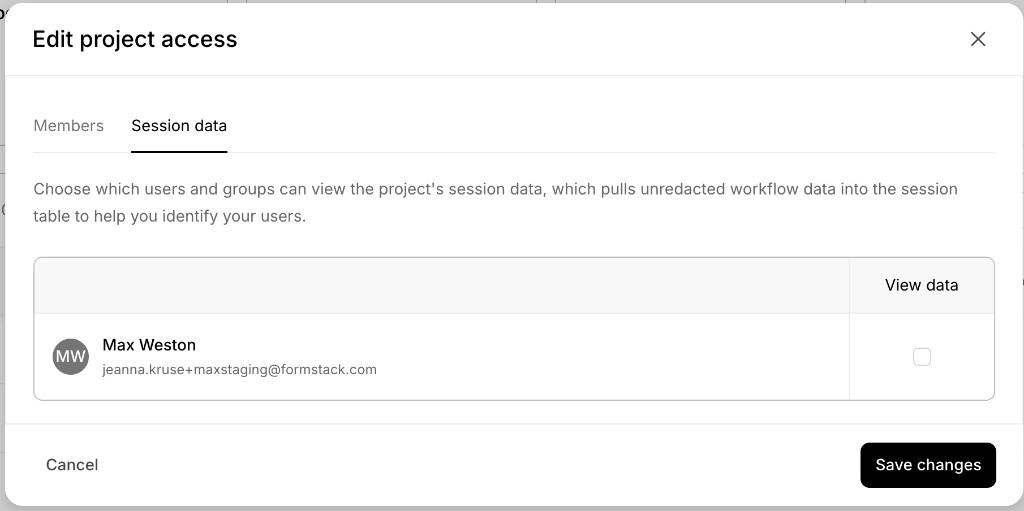Click the jeanna.kruse+maxstaging@formstack.com email address

(240, 370)
